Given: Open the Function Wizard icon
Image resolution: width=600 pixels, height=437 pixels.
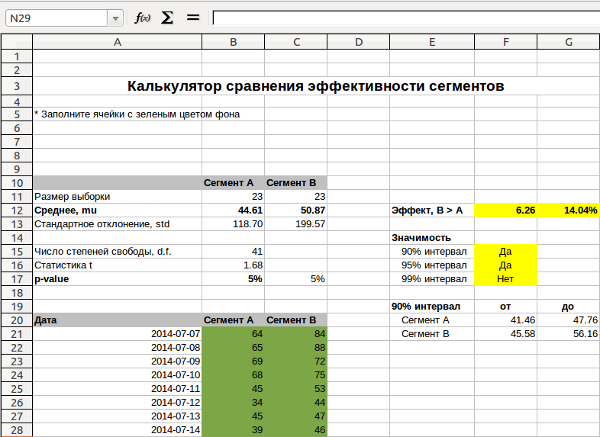Looking at the screenshot, I should (x=142, y=18).
